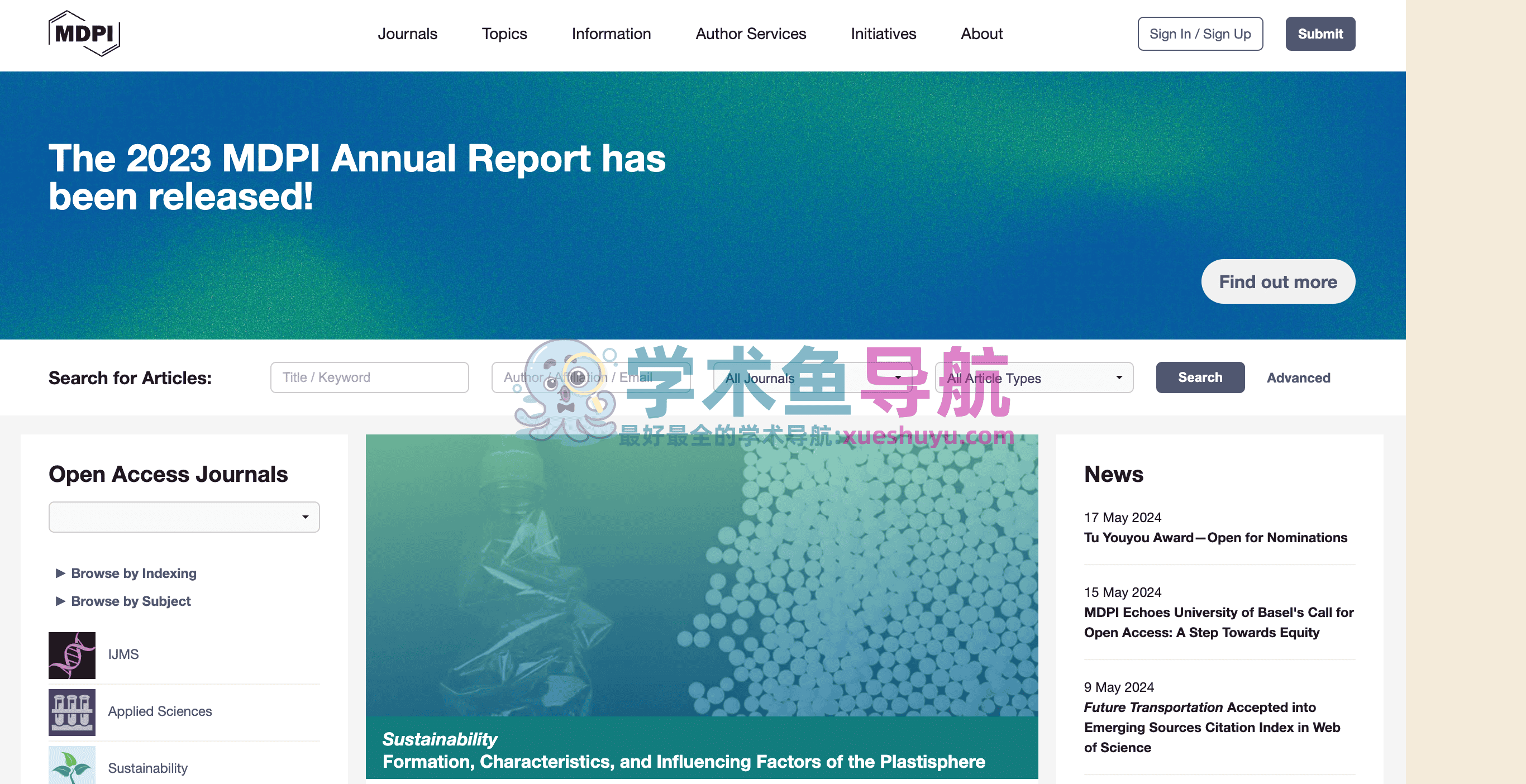Open the Author Services menu
This screenshot has height=784, width=1526.
coord(751,34)
